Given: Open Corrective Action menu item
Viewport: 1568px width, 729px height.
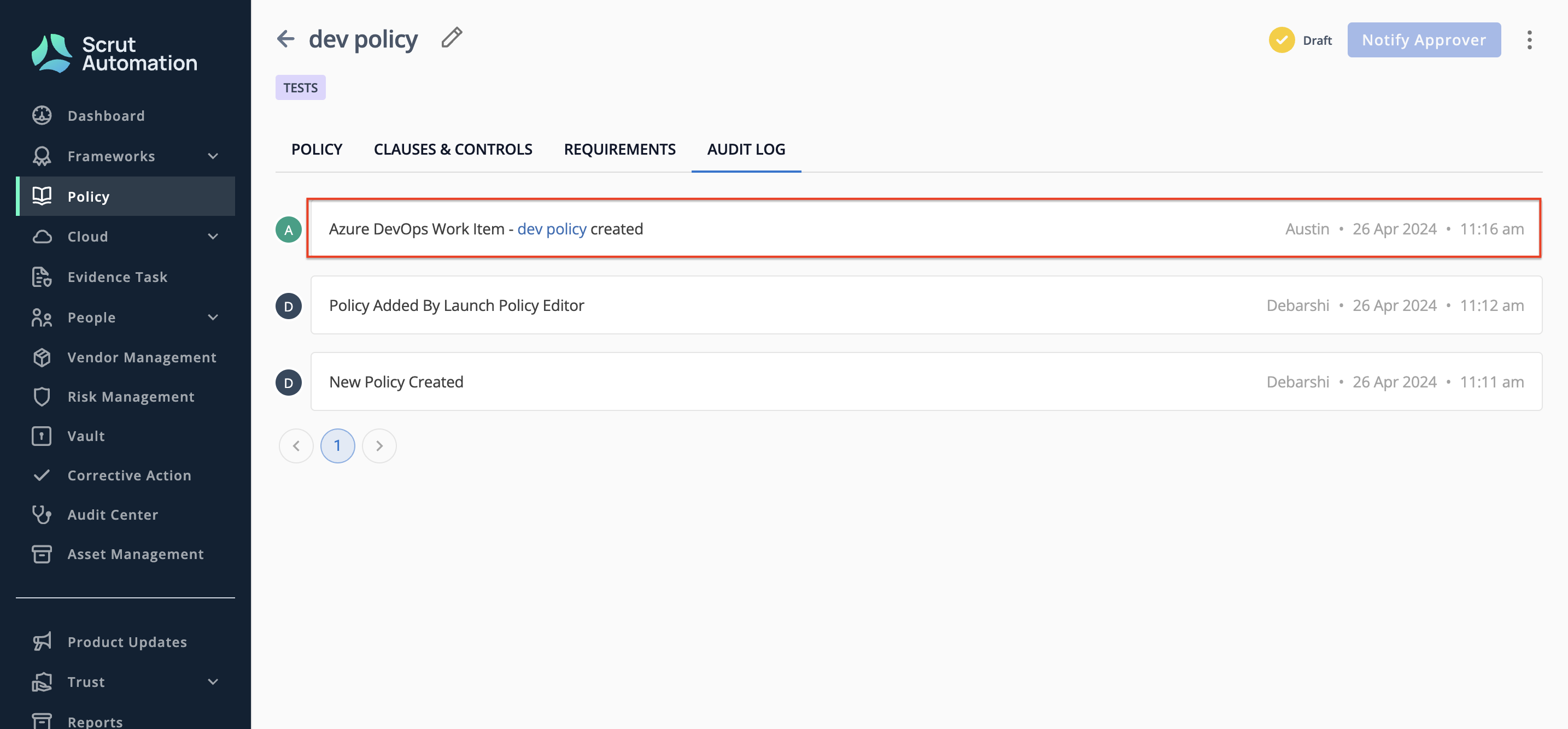Looking at the screenshot, I should (125, 475).
